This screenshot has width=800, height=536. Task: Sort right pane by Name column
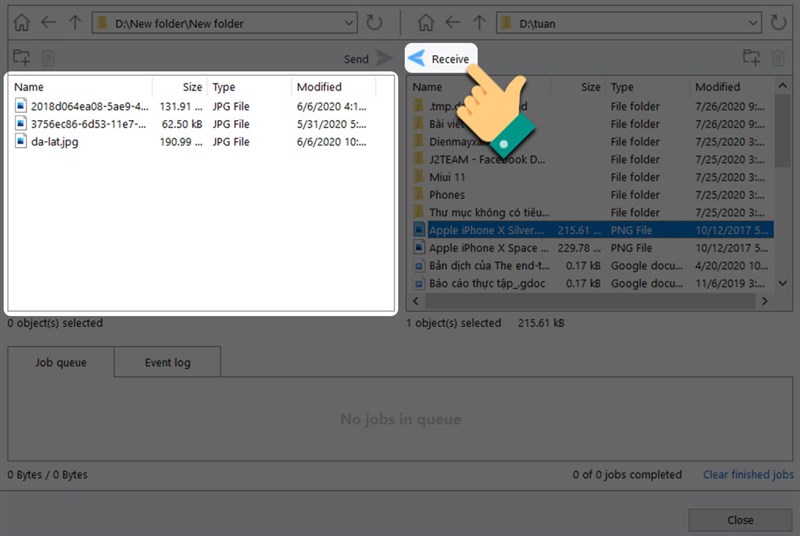pos(480,87)
